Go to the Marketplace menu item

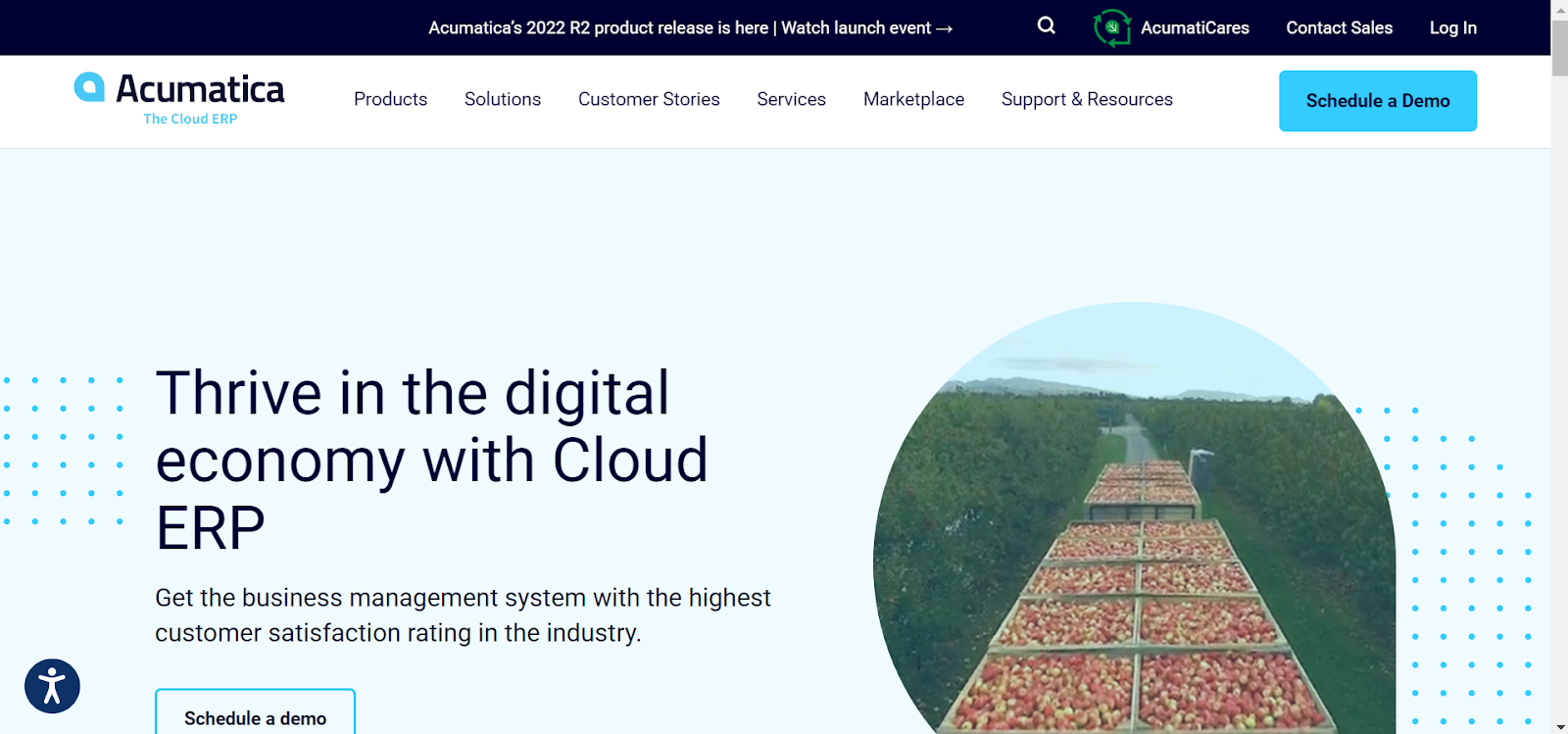point(913,99)
